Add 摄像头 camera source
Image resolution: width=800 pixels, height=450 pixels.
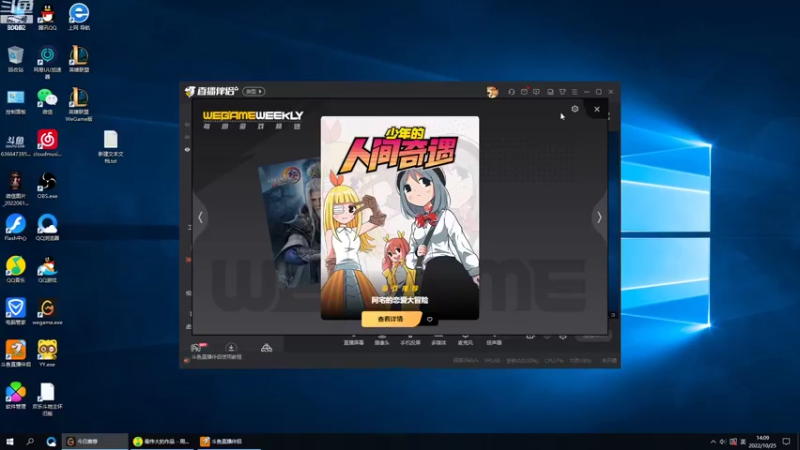point(382,340)
